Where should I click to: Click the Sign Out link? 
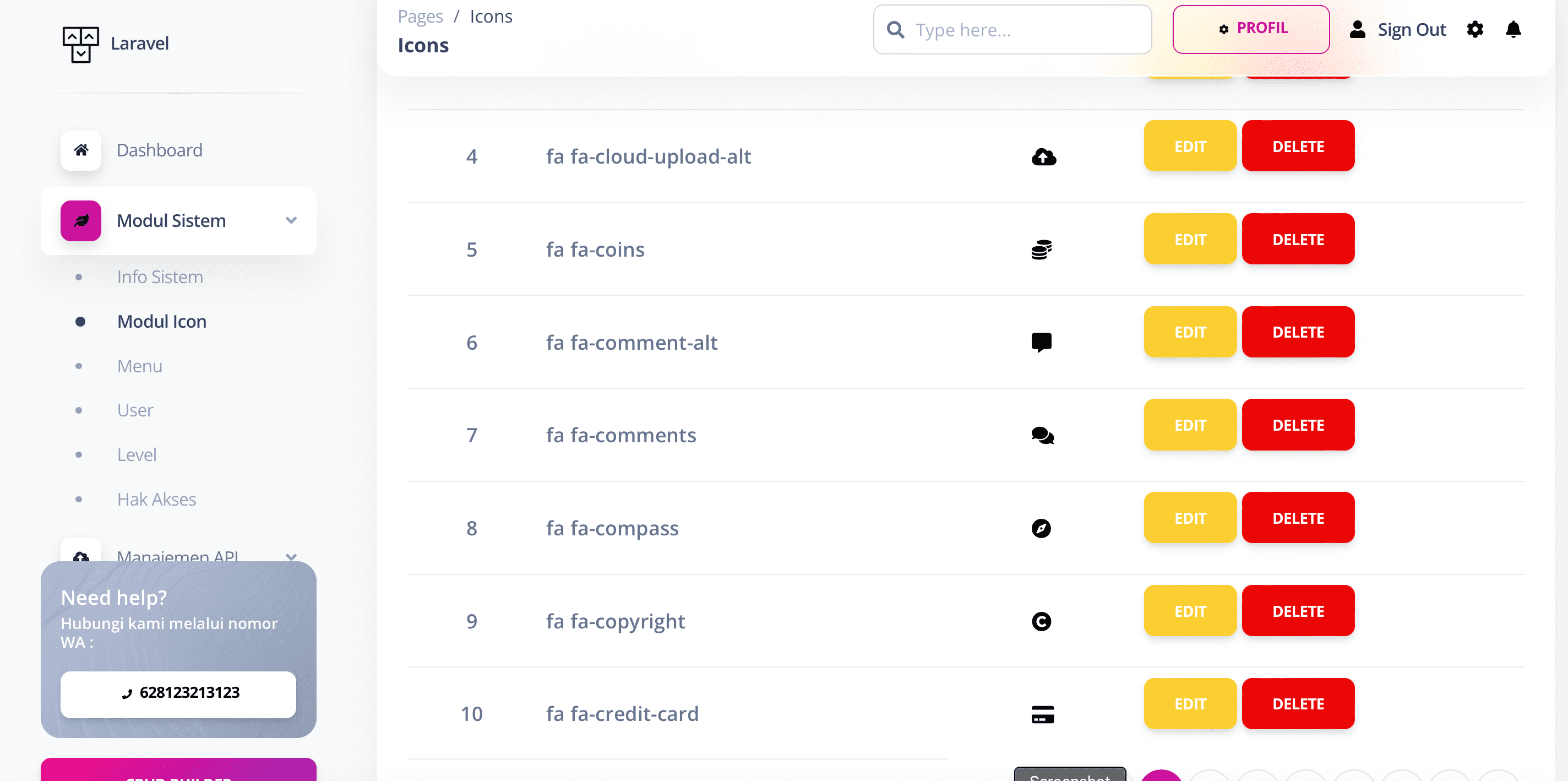point(1411,29)
